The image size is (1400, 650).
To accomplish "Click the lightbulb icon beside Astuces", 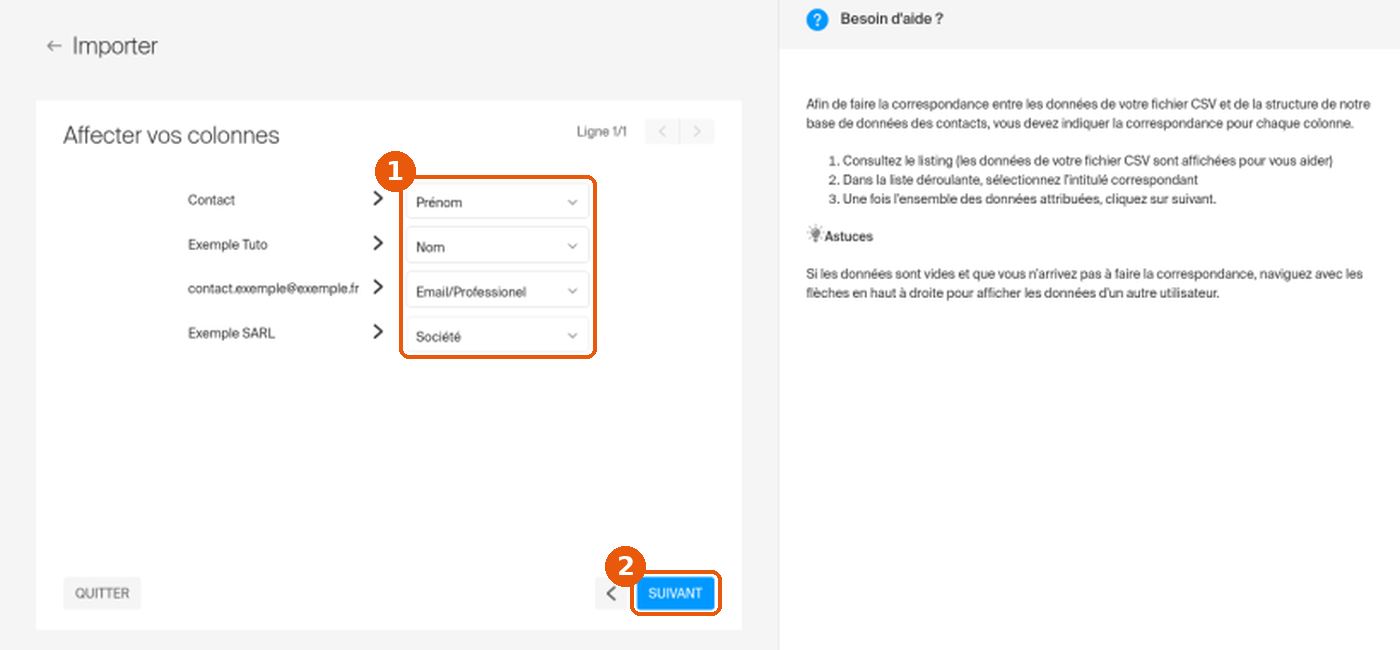I will [x=814, y=236].
